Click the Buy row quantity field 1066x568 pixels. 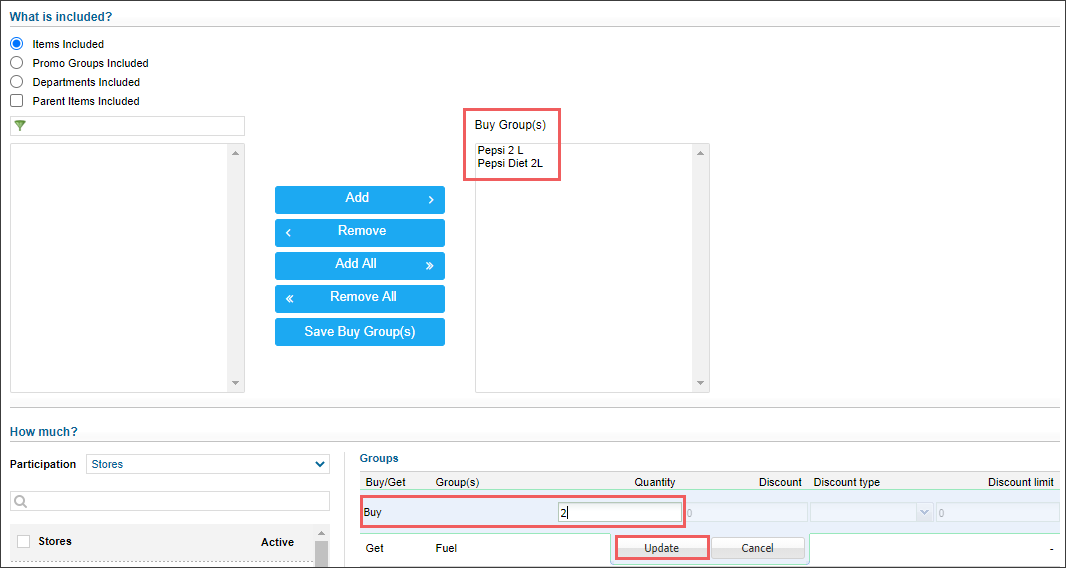(x=619, y=512)
